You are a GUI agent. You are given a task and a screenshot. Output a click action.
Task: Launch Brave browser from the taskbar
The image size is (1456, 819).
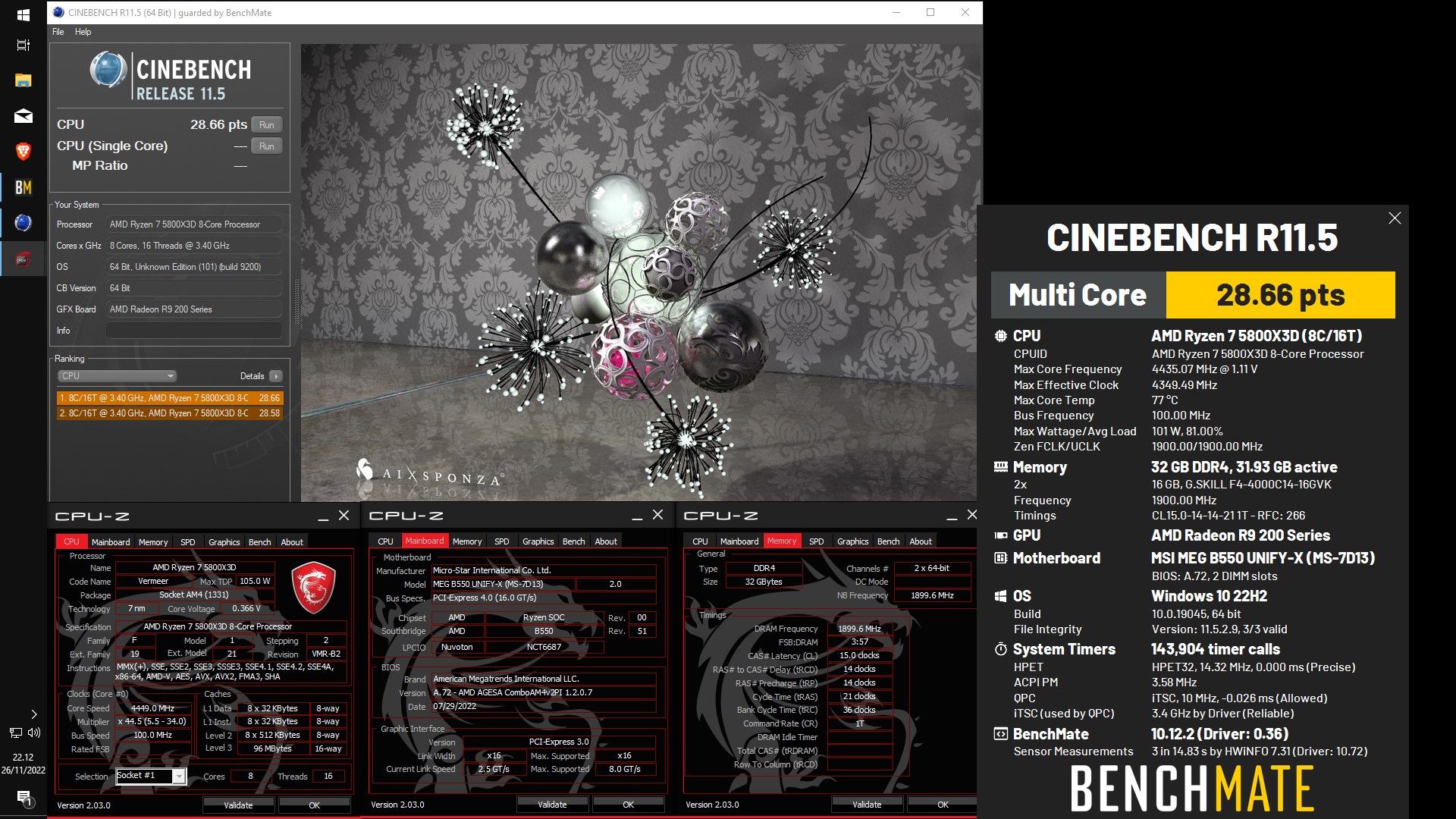pyautogui.click(x=23, y=152)
